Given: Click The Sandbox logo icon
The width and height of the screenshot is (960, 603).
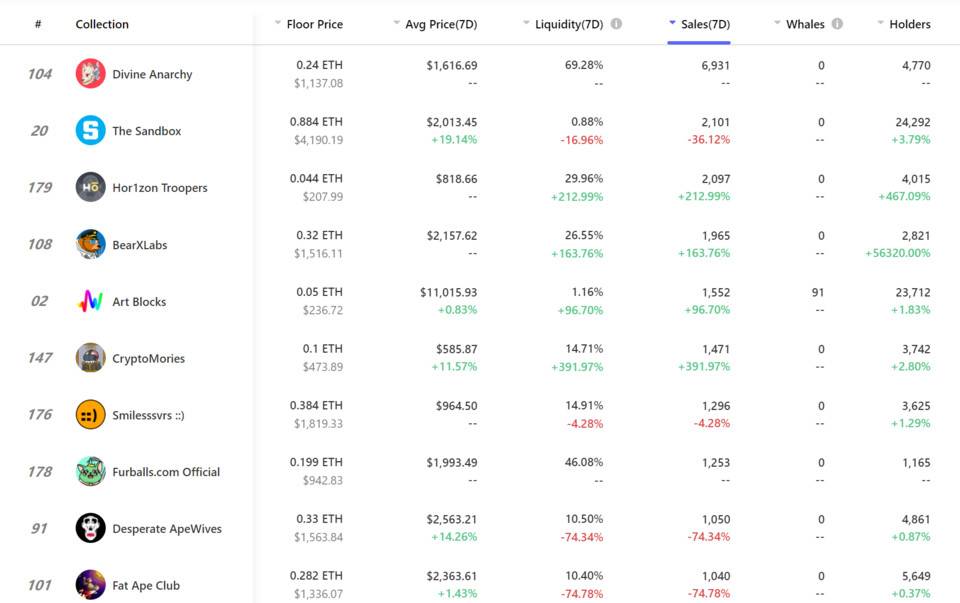Looking at the screenshot, I should [x=91, y=130].
